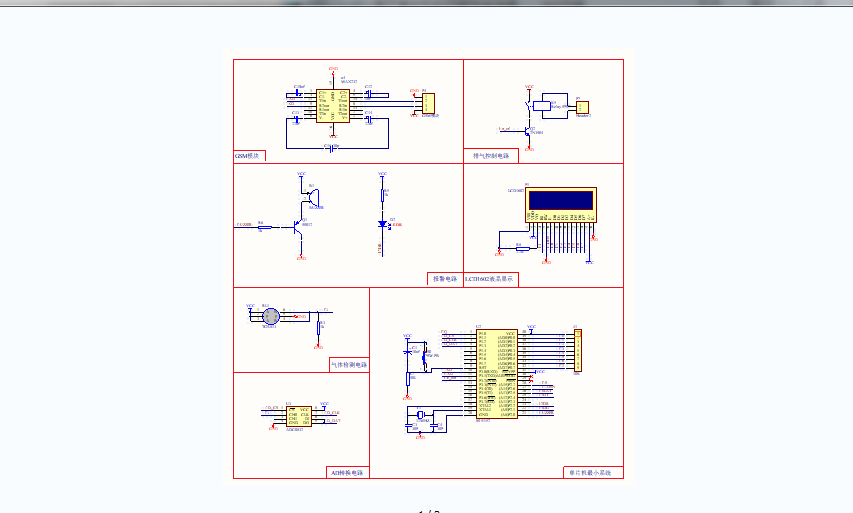Click the LCD1602液晶显示 section label

tap(489, 279)
